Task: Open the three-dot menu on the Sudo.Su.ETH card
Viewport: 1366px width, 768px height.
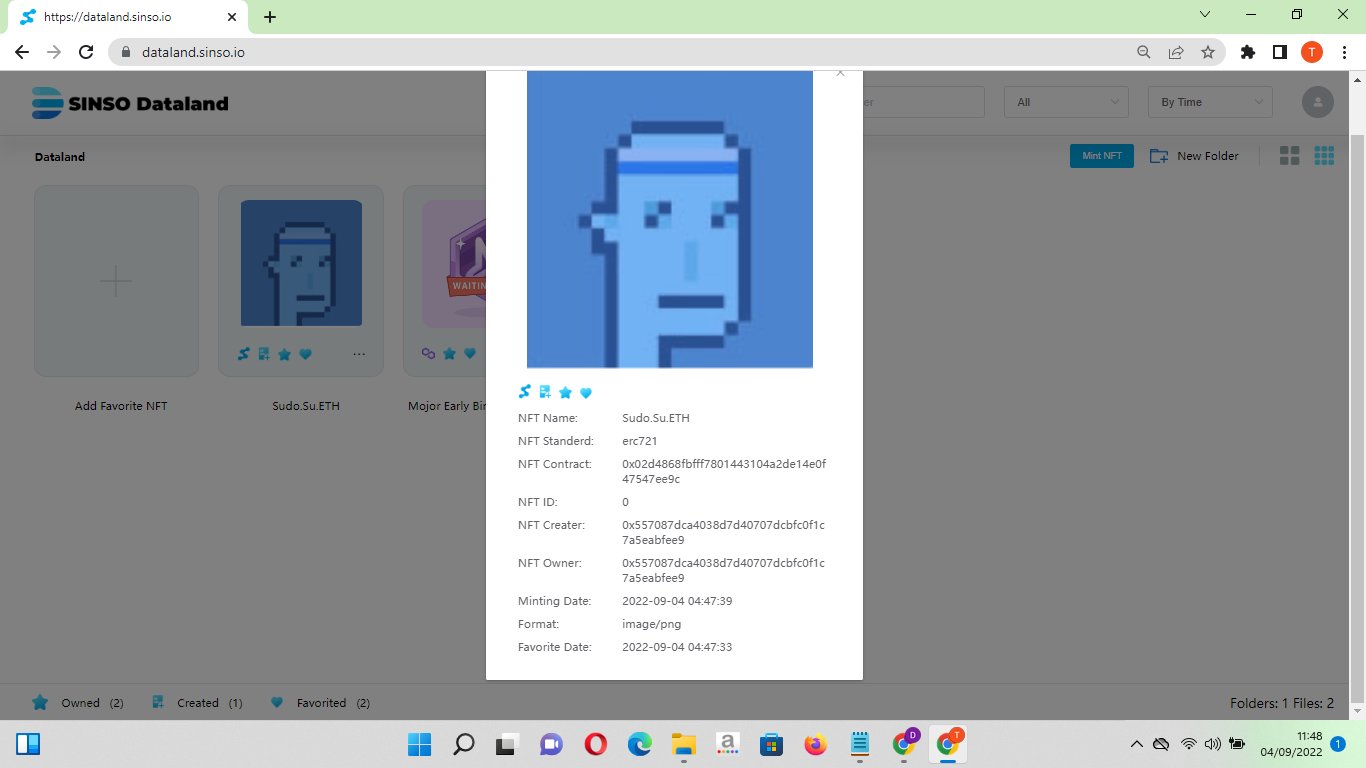Action: [x=359, y=354]
